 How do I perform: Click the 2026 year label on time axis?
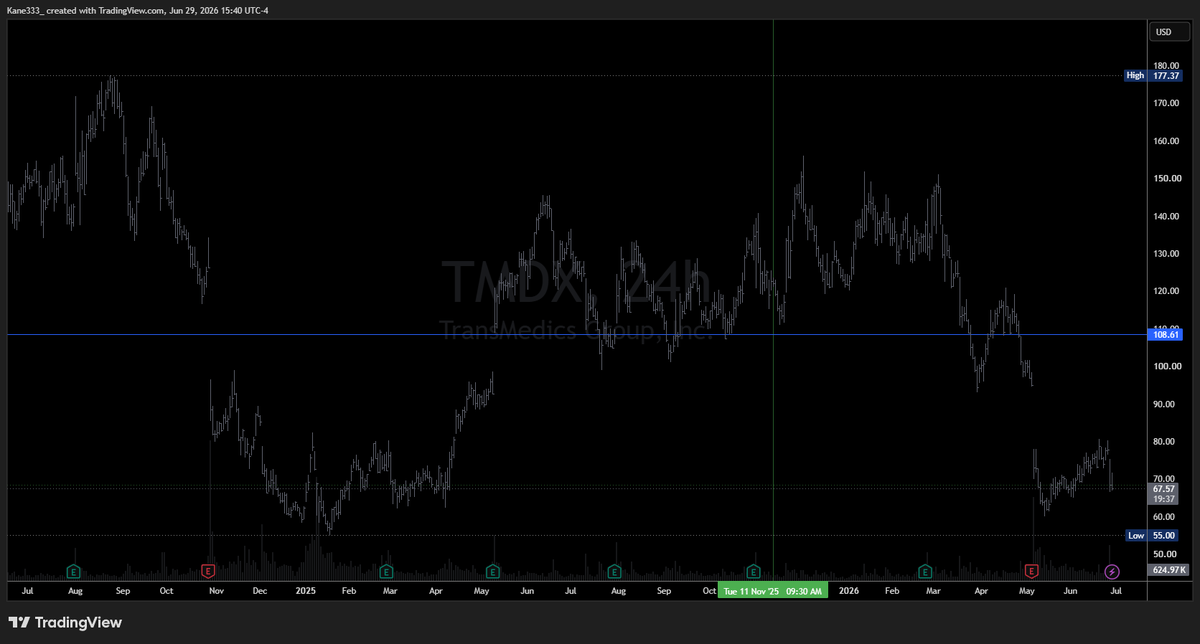click(x=849, y=591)
